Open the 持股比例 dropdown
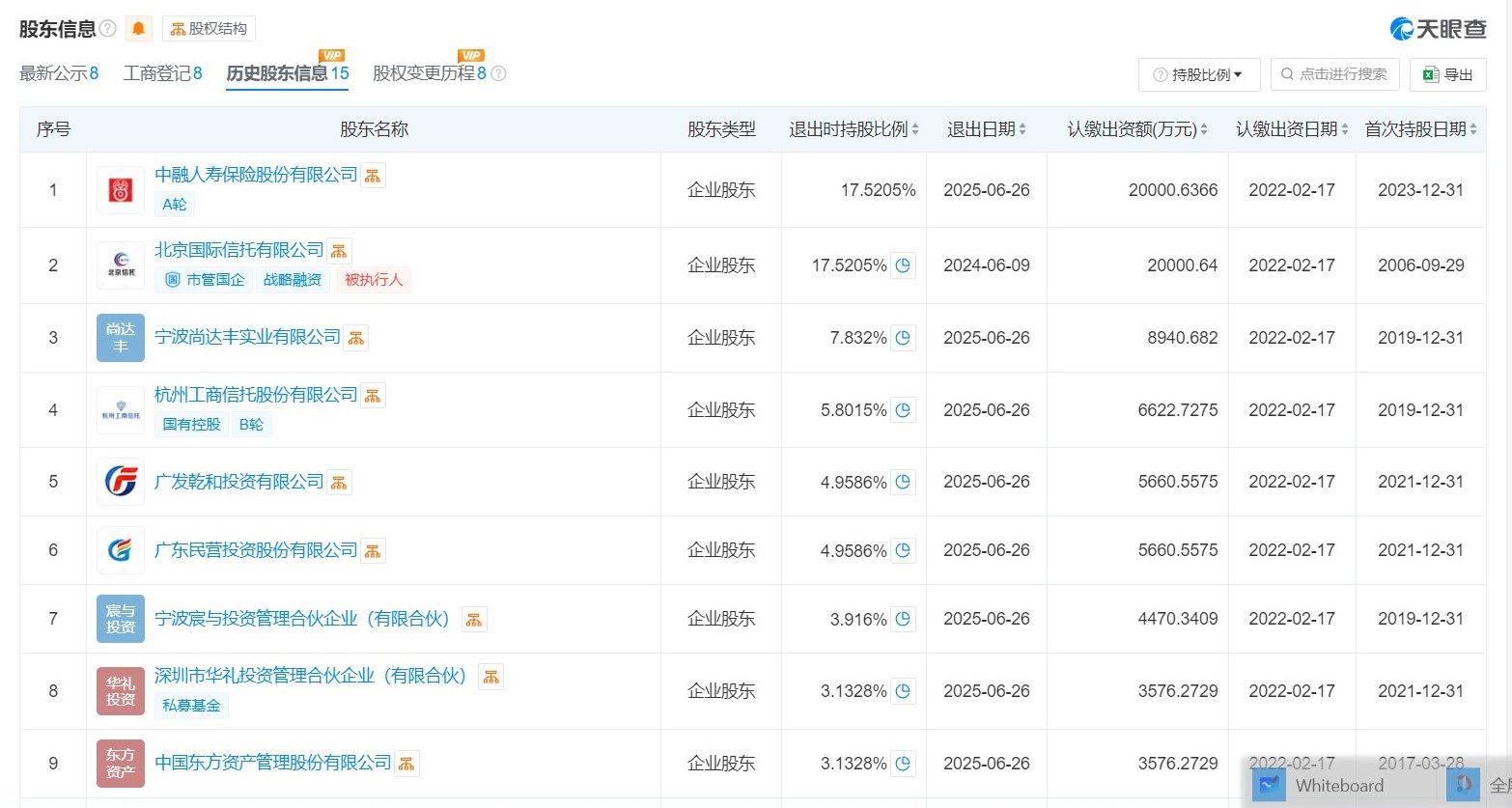Viewport: 1512px width, 808px height. coord(1198,74)
